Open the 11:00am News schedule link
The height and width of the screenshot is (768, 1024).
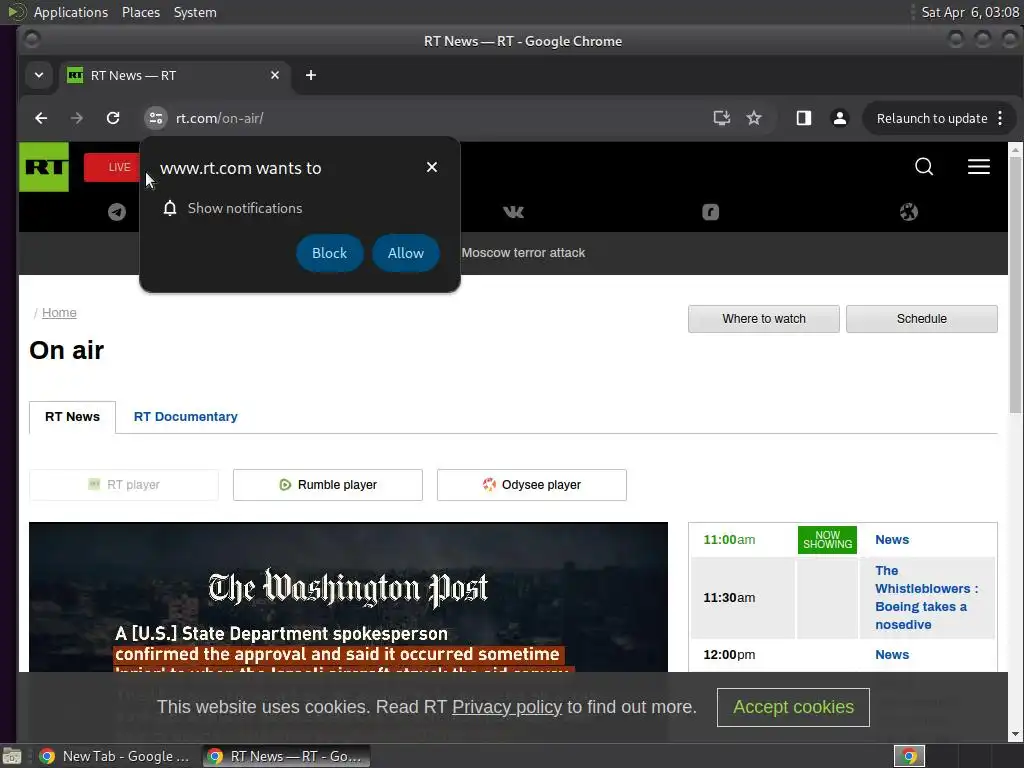click(x=892, y=539)
